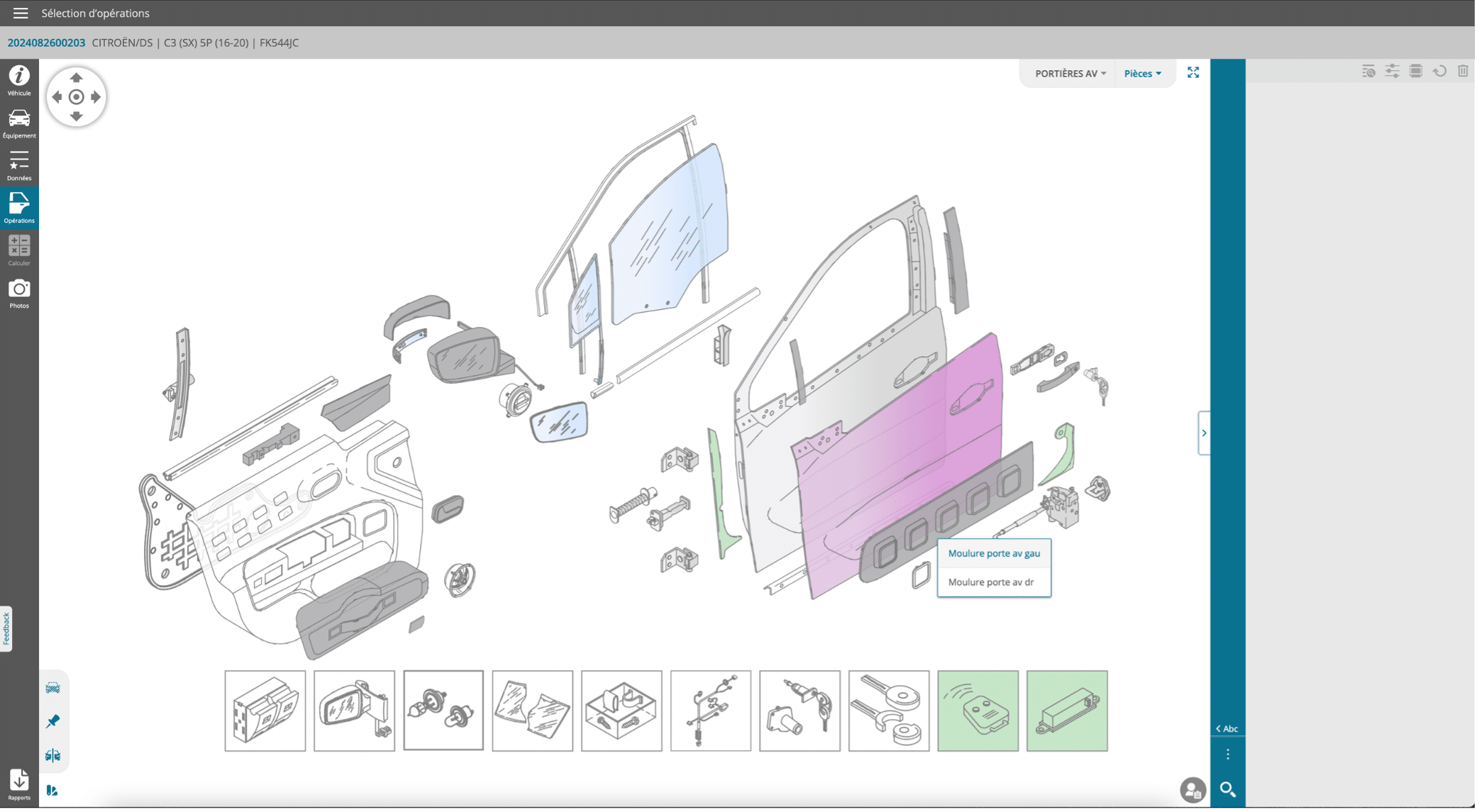This screenshot has width=1479, height=812.
Task: Toggle the left-right mirror car icon
Action: tap(53, 755)
